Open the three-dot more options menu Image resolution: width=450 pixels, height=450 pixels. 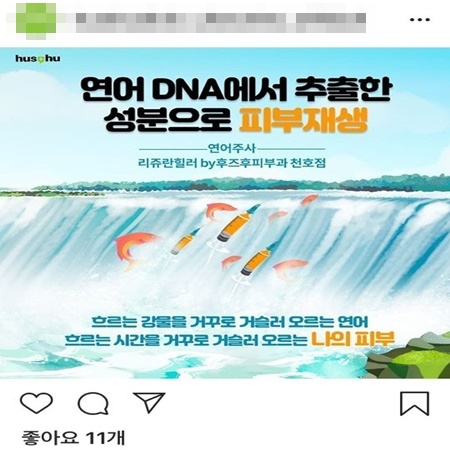[x=420, y=20]
